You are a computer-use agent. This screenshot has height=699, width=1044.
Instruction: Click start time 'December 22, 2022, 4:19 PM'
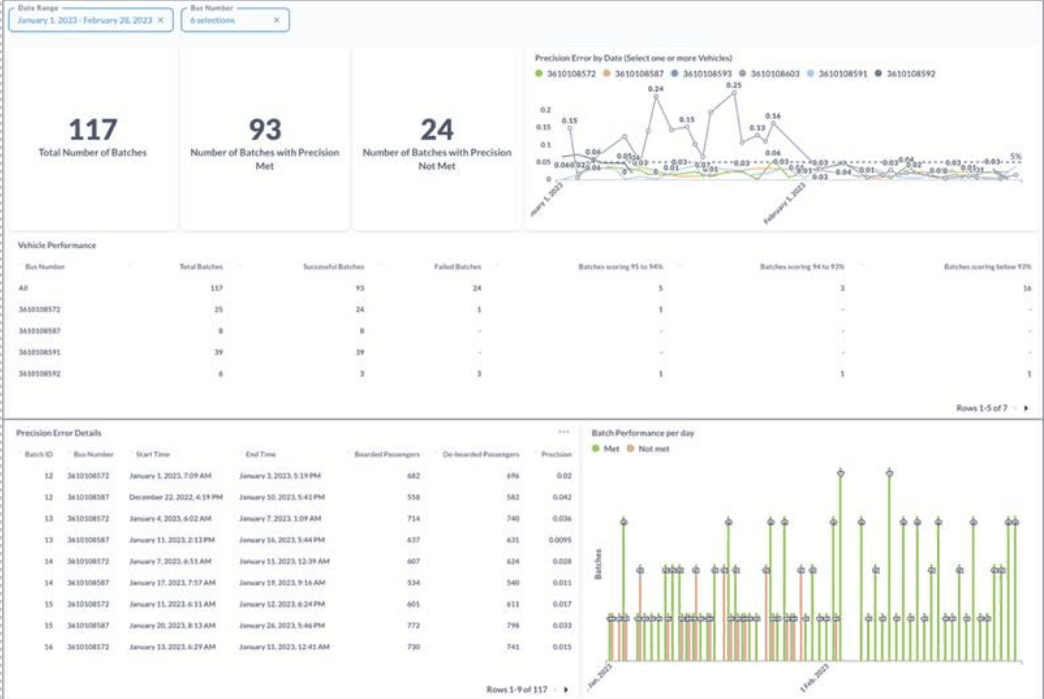tap(176, 497)
